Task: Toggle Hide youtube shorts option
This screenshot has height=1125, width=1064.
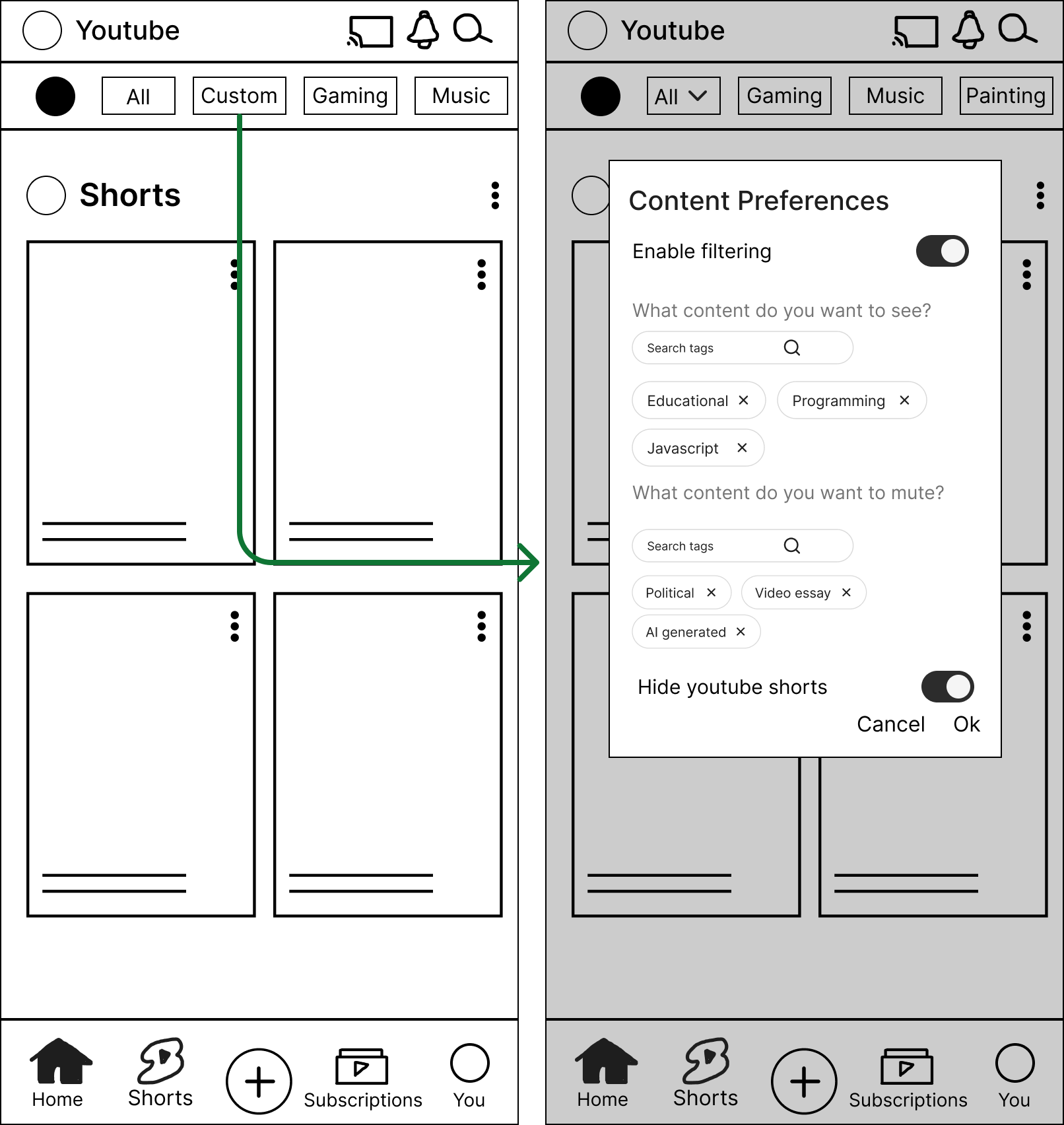Action: 947,687
